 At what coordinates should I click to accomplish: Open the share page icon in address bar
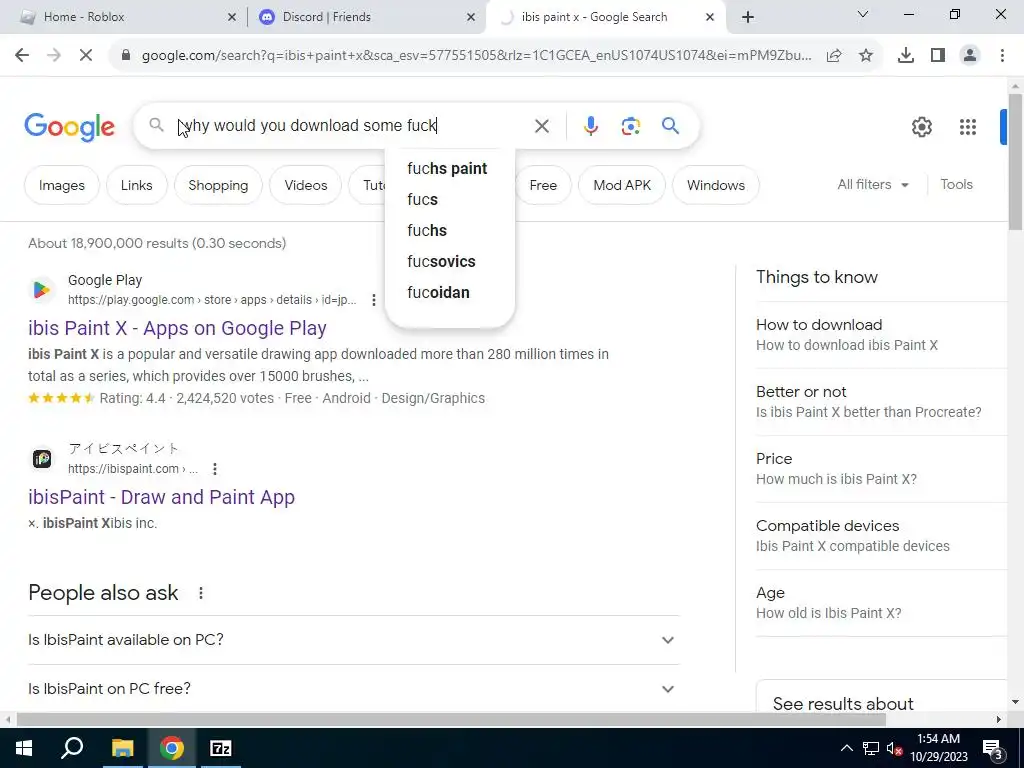pos(834,56)
